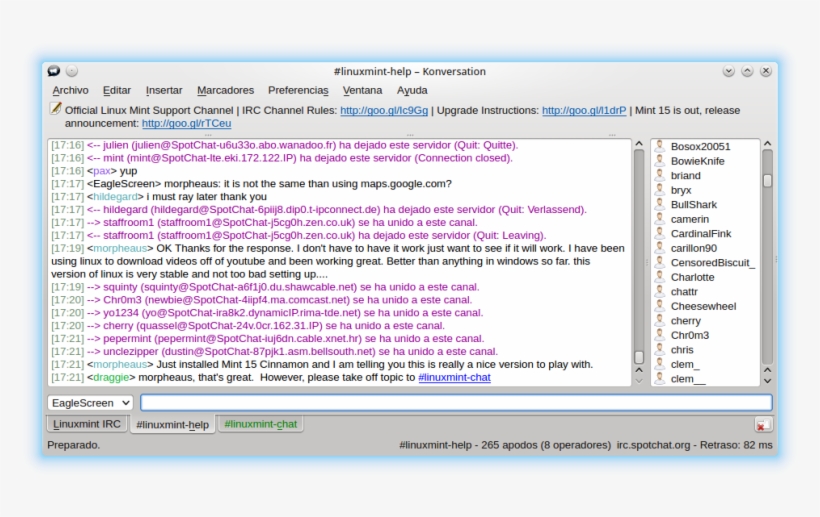Click user icon beside clem_

coord(659,364)
